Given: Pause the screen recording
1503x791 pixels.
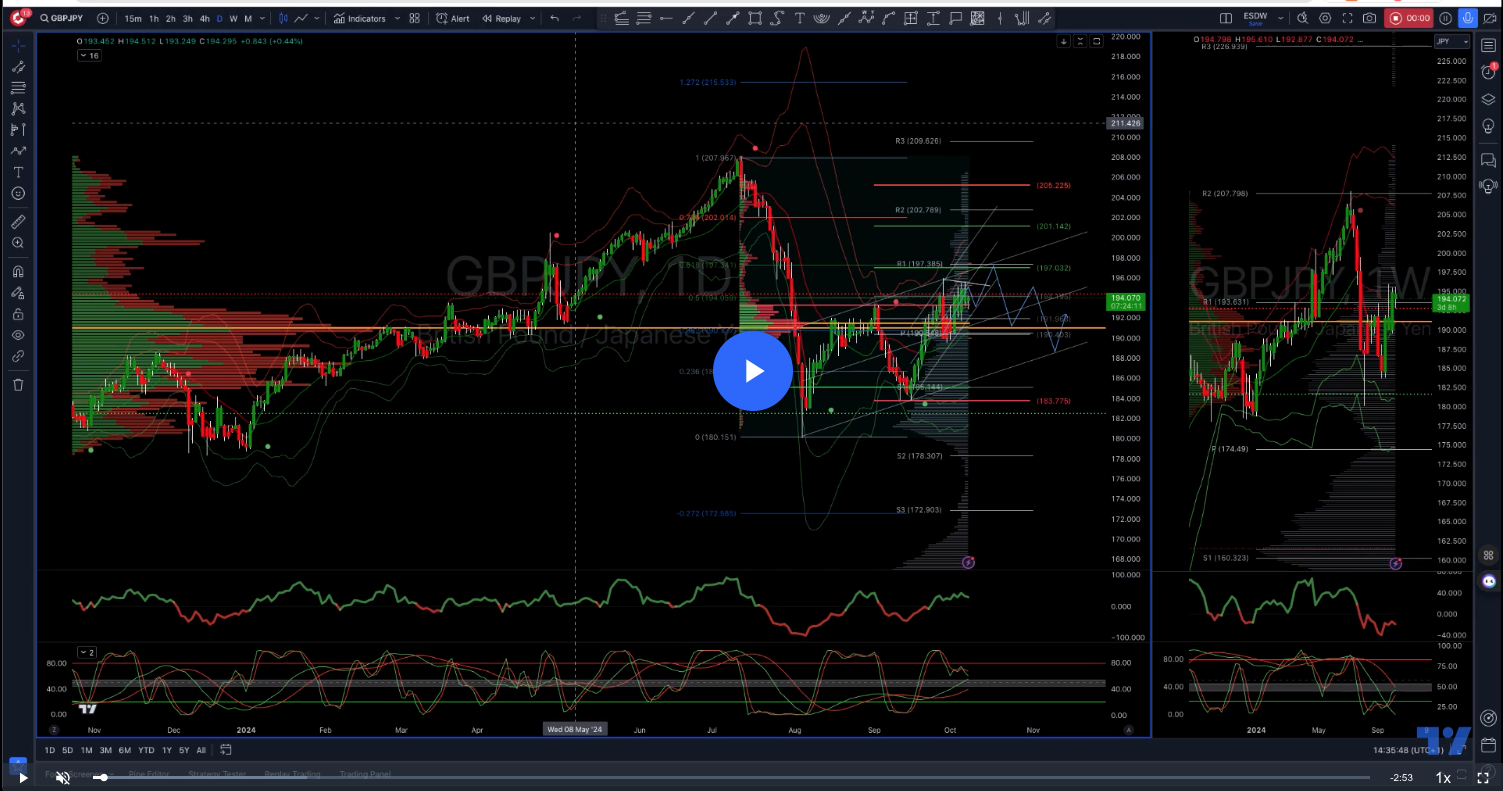Looking at the screenshot, I should pyautogui.click(x=1445, y=18).
